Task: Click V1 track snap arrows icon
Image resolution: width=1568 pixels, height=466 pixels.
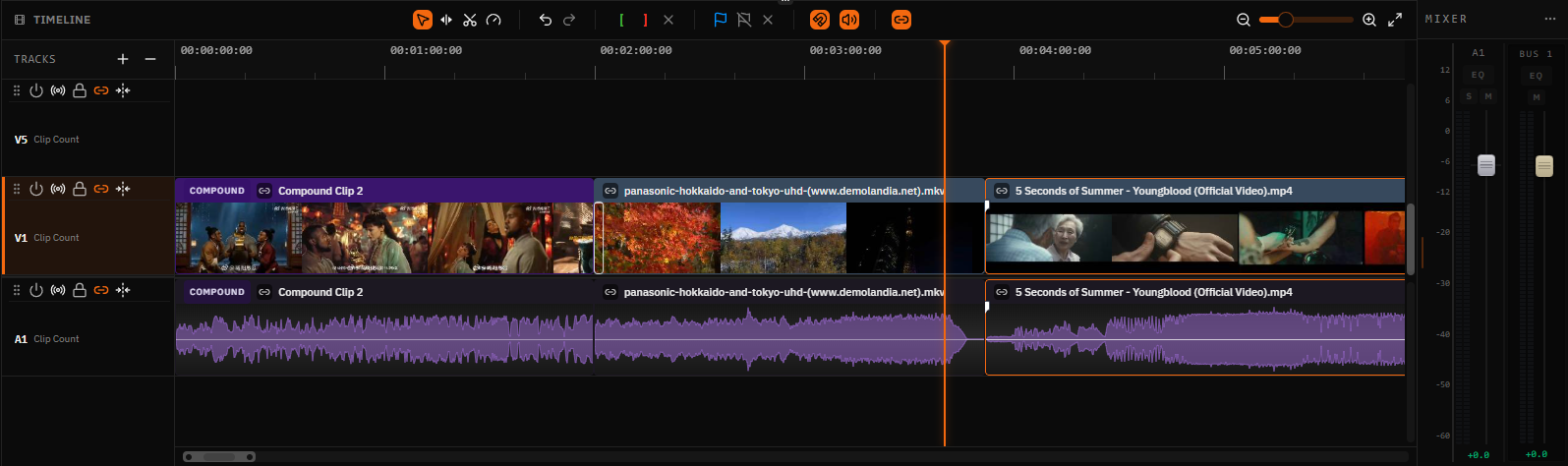Action: 123,189
